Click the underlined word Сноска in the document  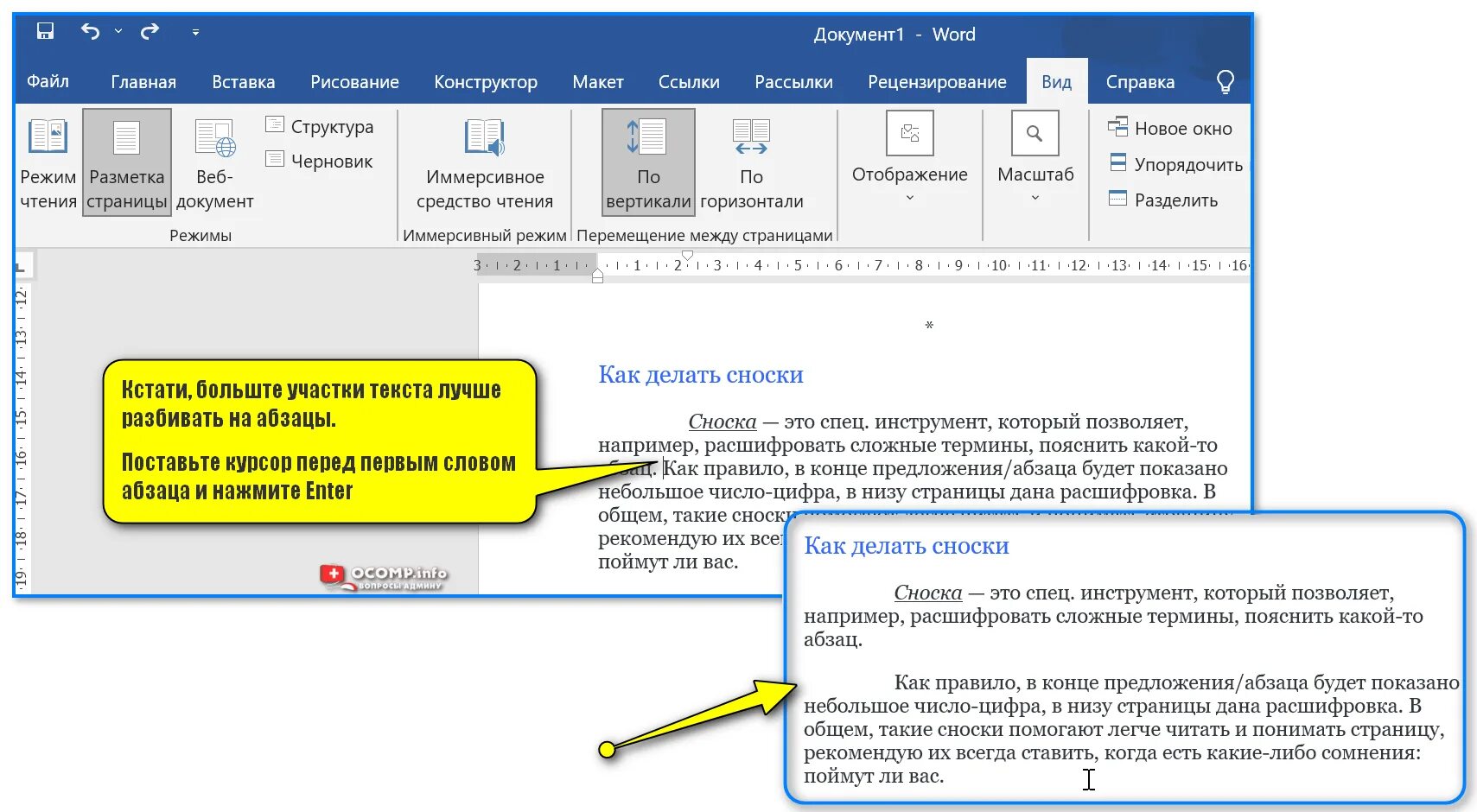pyautogui.click(x=723, y=422)
